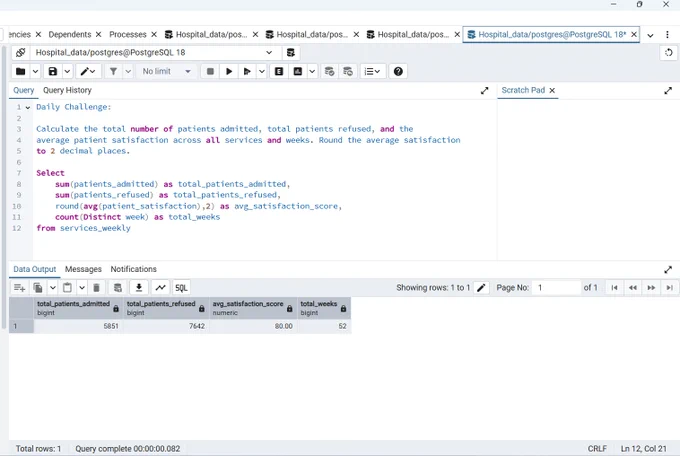
Task: Click the edit rows range pencil icon
Action: pyautogui.click(x=481, y=288)
